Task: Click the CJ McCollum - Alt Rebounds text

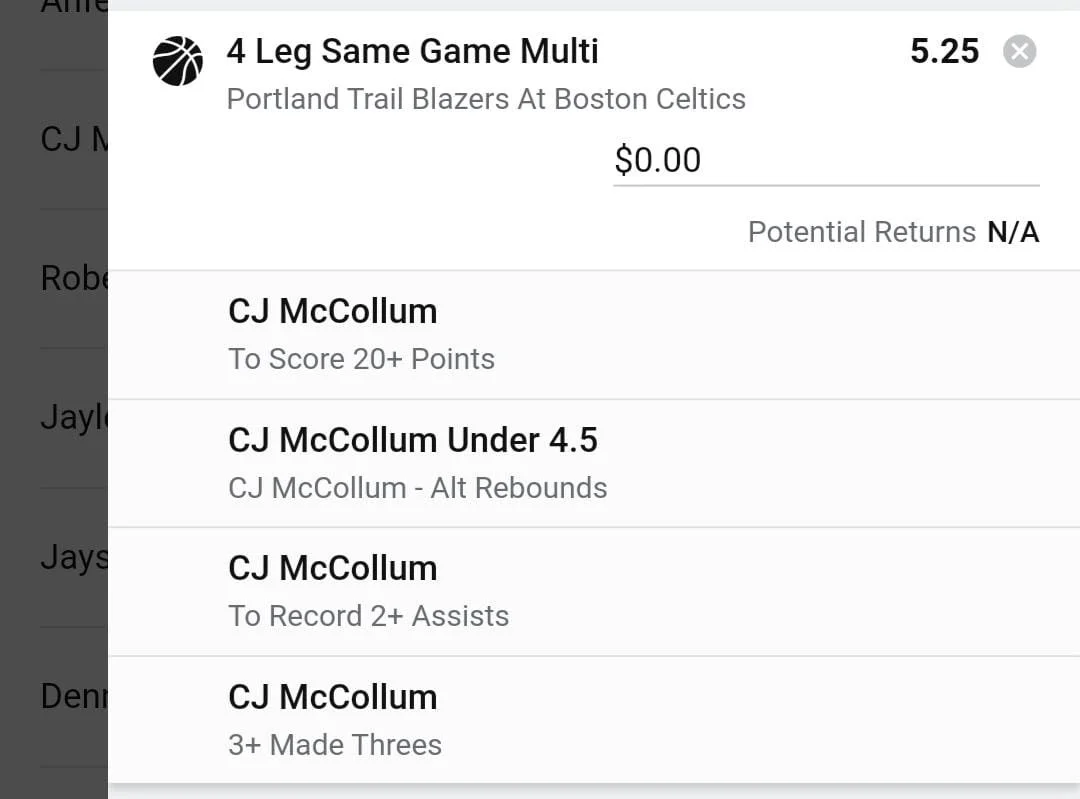Action: pos(417,488)
